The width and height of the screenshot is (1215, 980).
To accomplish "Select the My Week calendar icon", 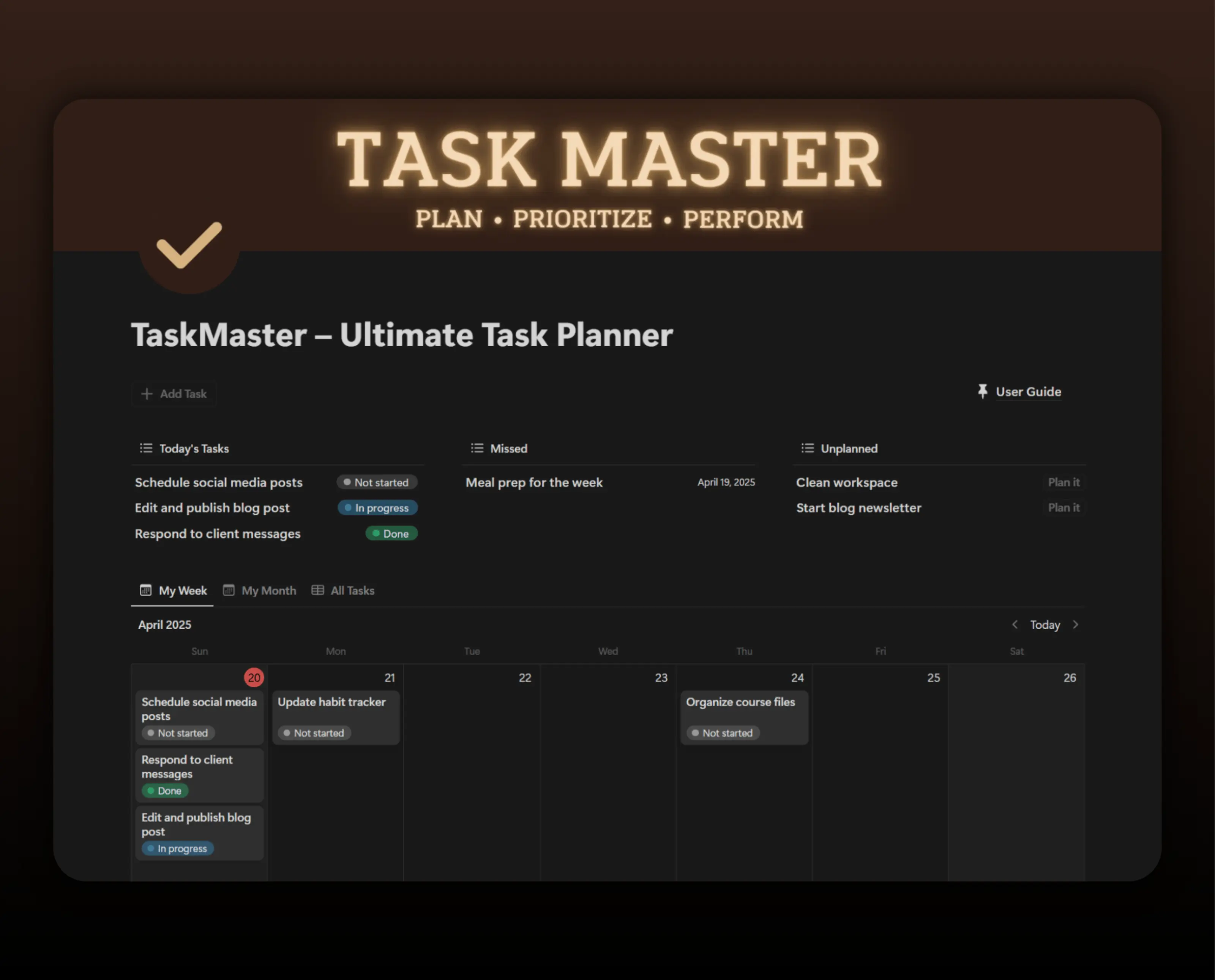I will (x=147, y=590).
